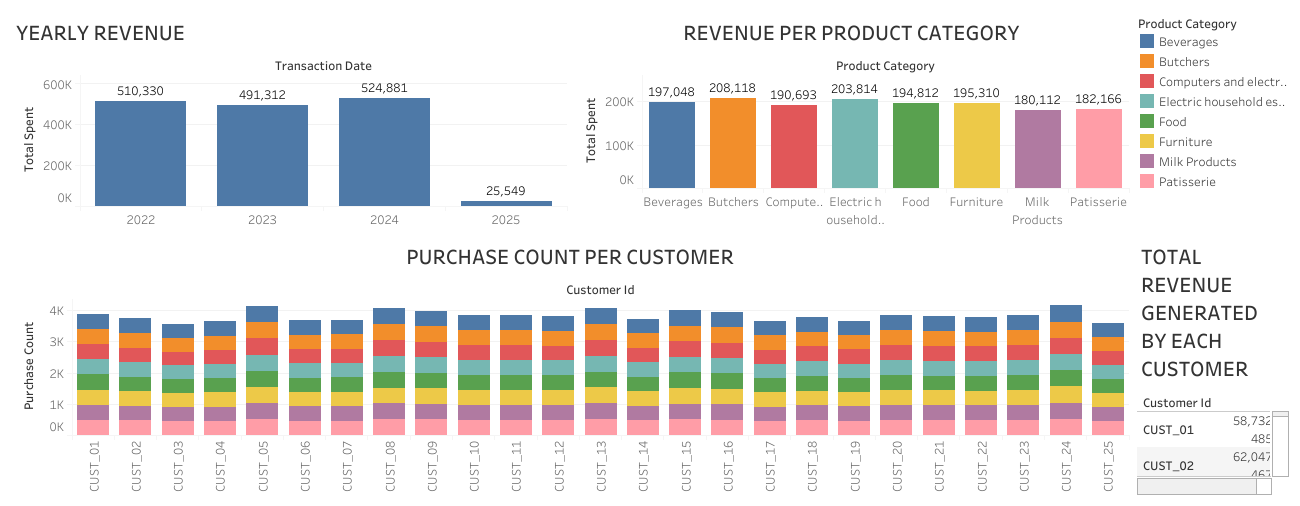The width and height of the screenshot is (1300, 506).
Task: Click the pink Patisserie category bar
Action: (1099, 148)
